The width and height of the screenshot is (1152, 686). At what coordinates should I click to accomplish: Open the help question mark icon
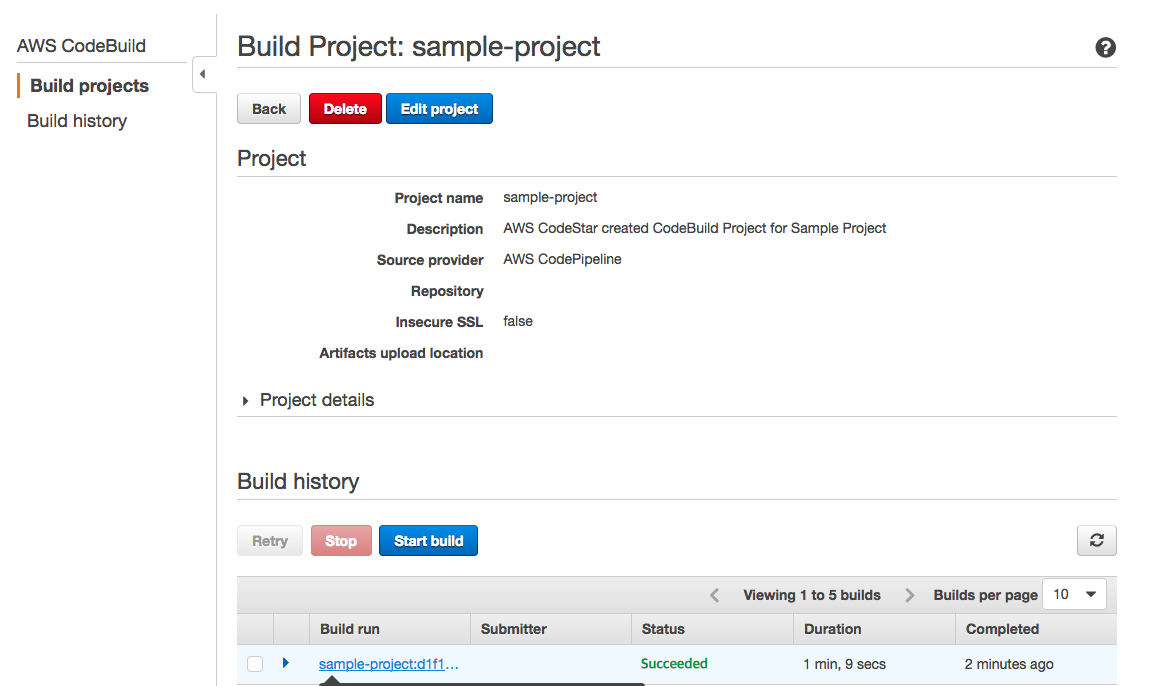pos(1105,47)
